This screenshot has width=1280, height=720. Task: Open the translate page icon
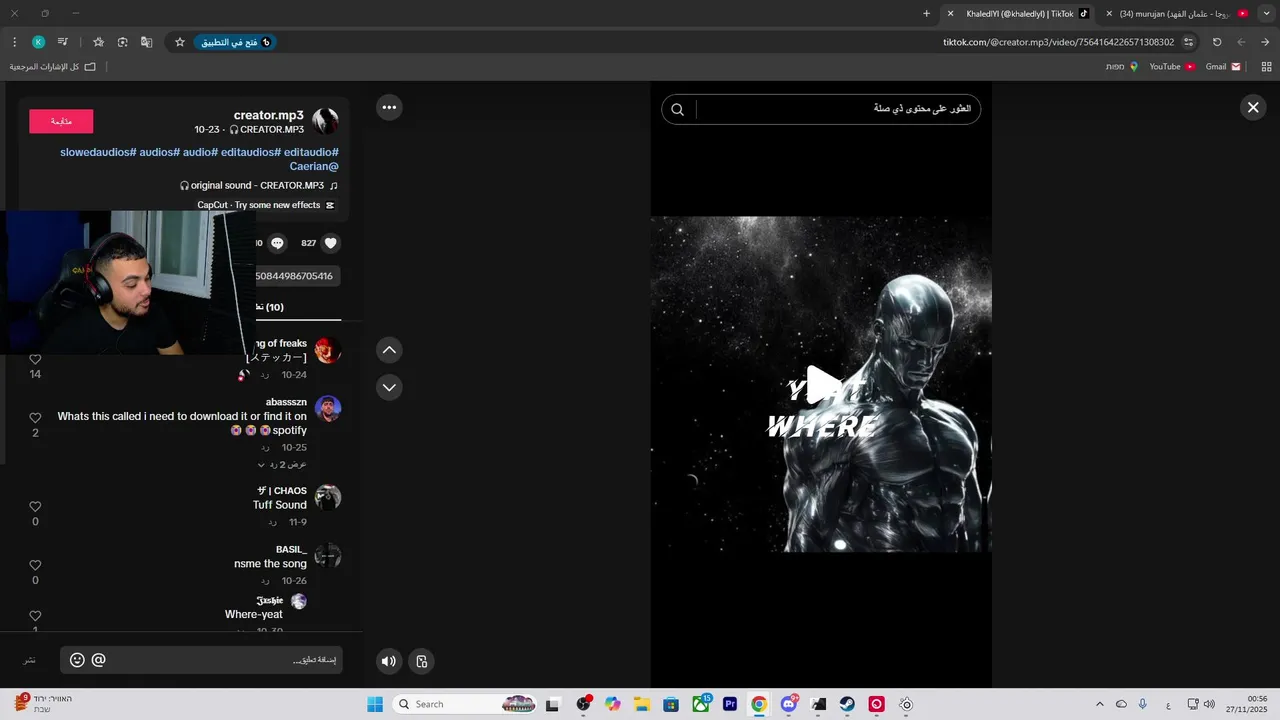146,42
